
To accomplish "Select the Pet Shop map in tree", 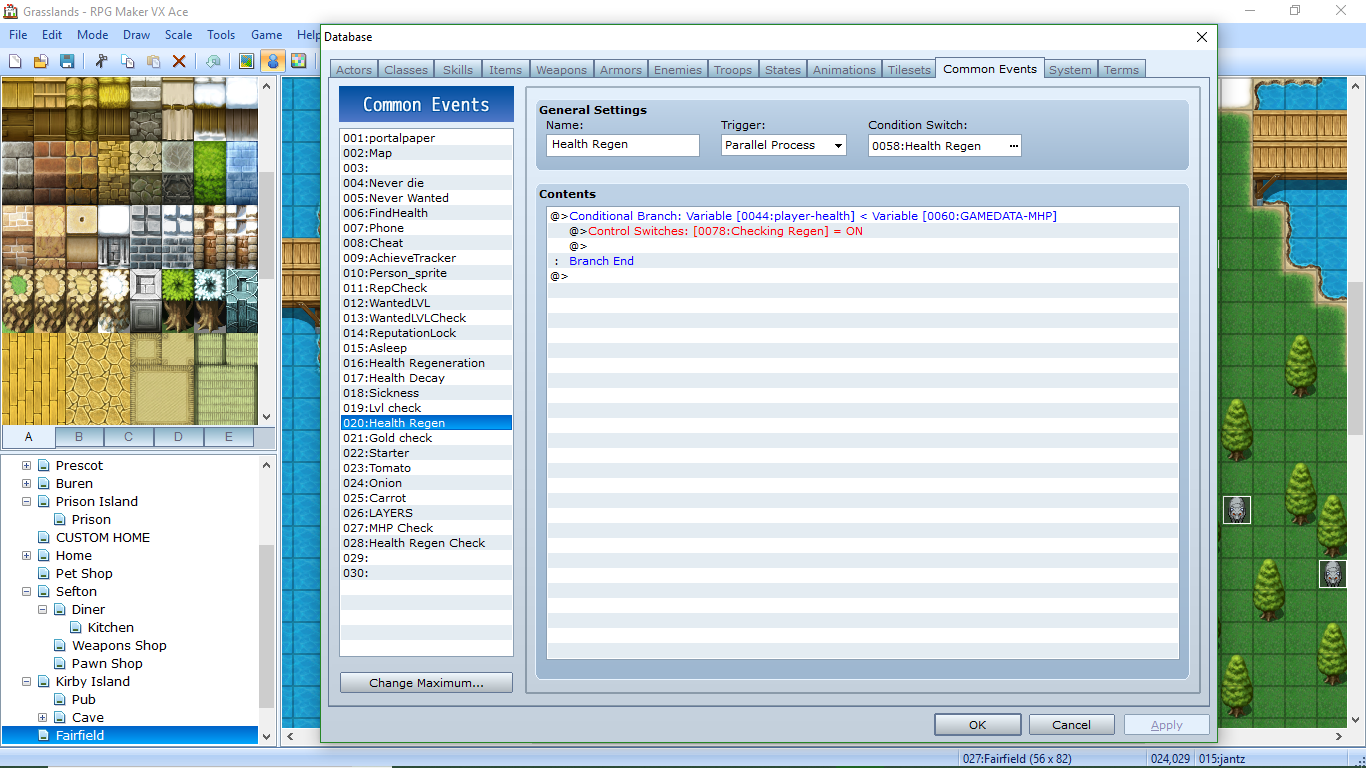I will (x=84, y=574).
